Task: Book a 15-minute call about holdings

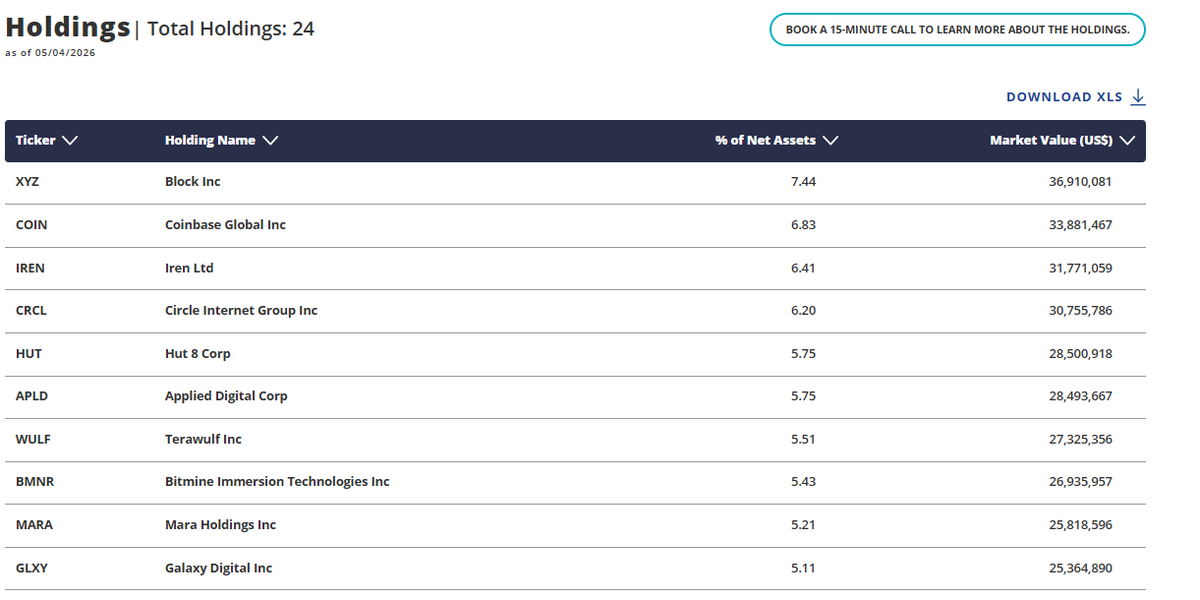Action: tap(957, 30)
